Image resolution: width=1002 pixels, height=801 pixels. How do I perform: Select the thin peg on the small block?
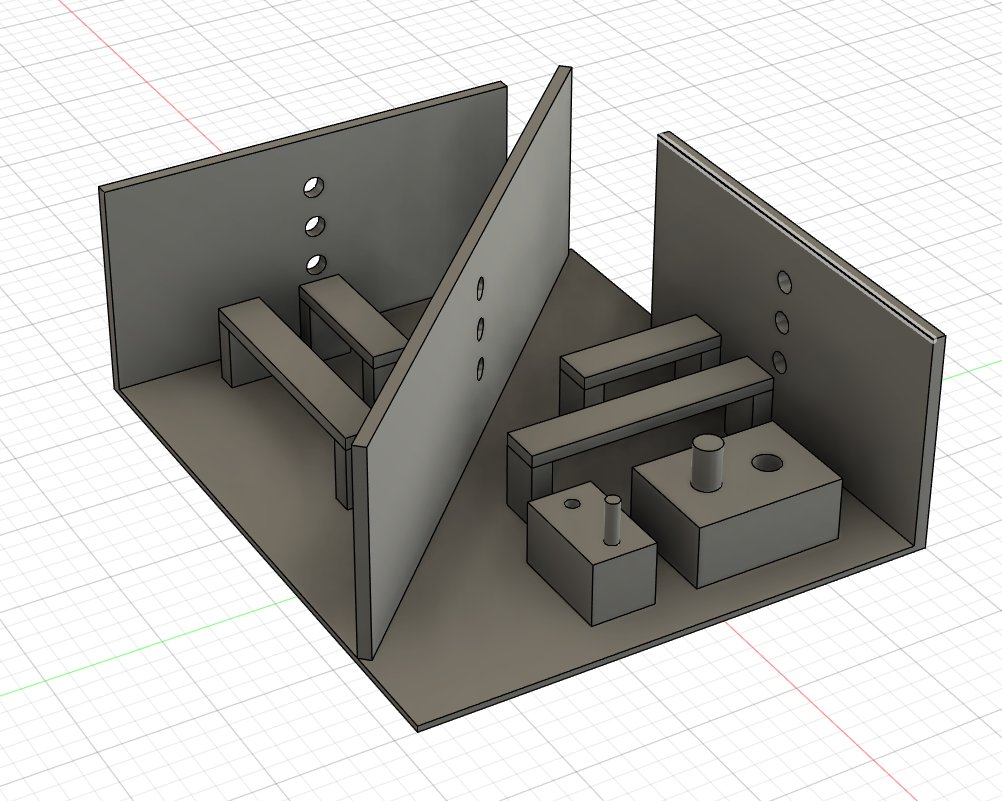[x=613, y=519]
